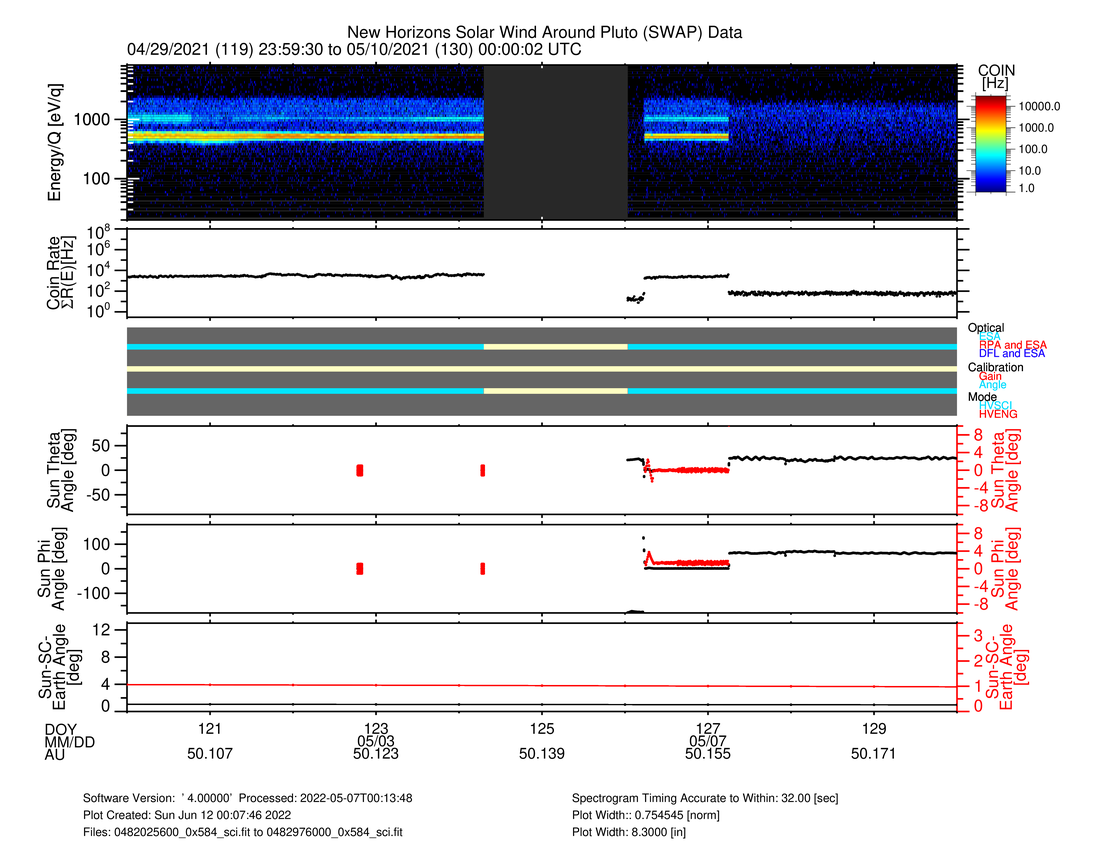Click the DOY 125 tick label

pyautogui.click(x=542, y=728)
